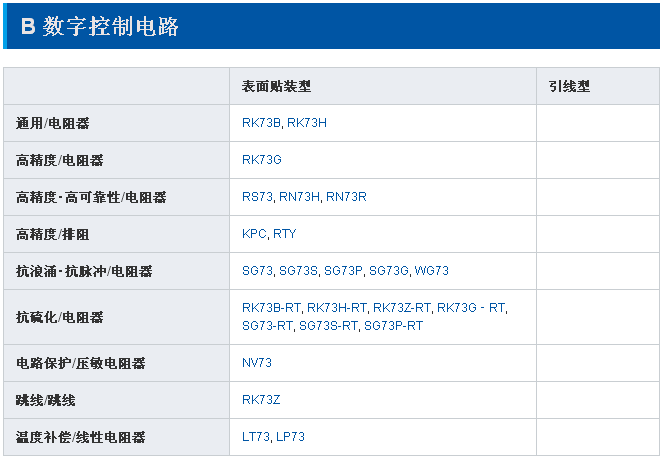Click the RK73H resistor link
664x461 pixels.
307,123
